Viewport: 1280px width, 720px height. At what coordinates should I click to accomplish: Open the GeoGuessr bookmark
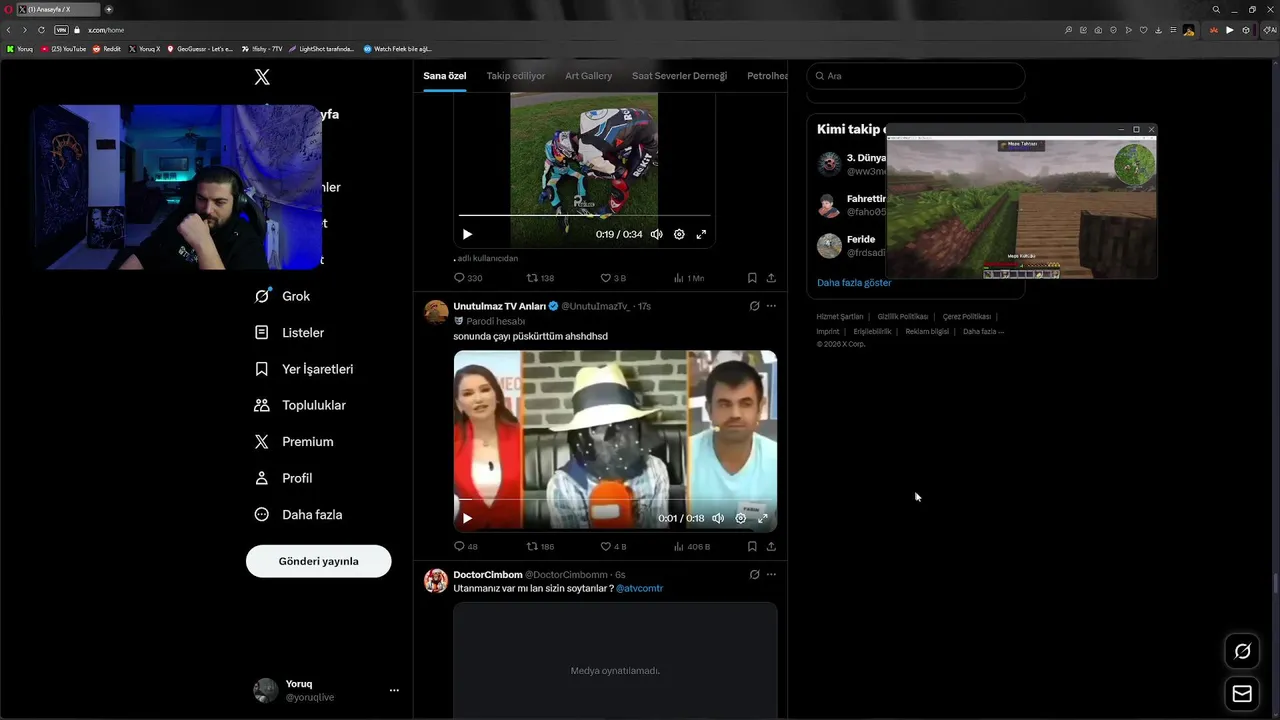(200, 48)
